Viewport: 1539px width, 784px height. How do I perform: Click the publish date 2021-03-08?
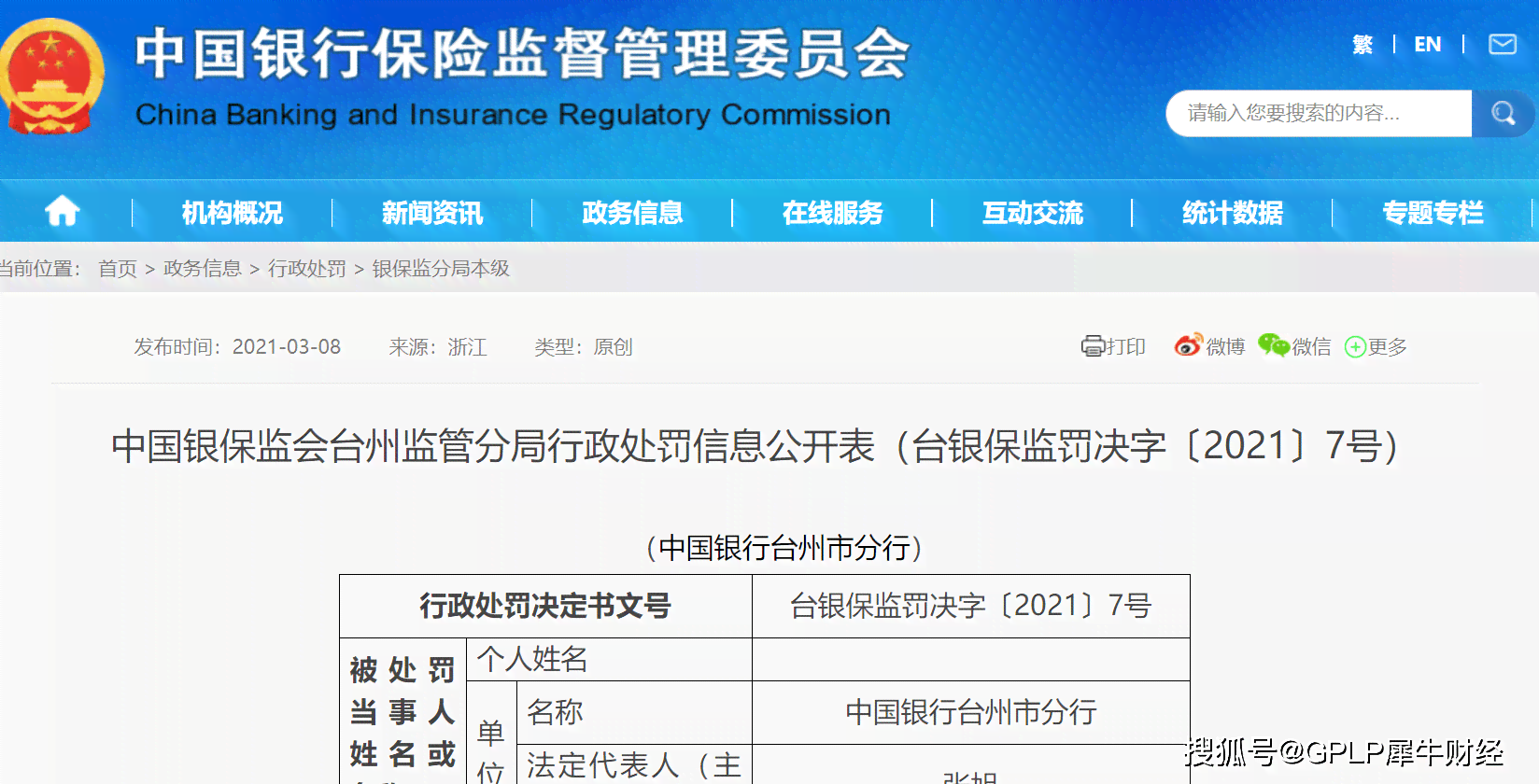[287, 347]
